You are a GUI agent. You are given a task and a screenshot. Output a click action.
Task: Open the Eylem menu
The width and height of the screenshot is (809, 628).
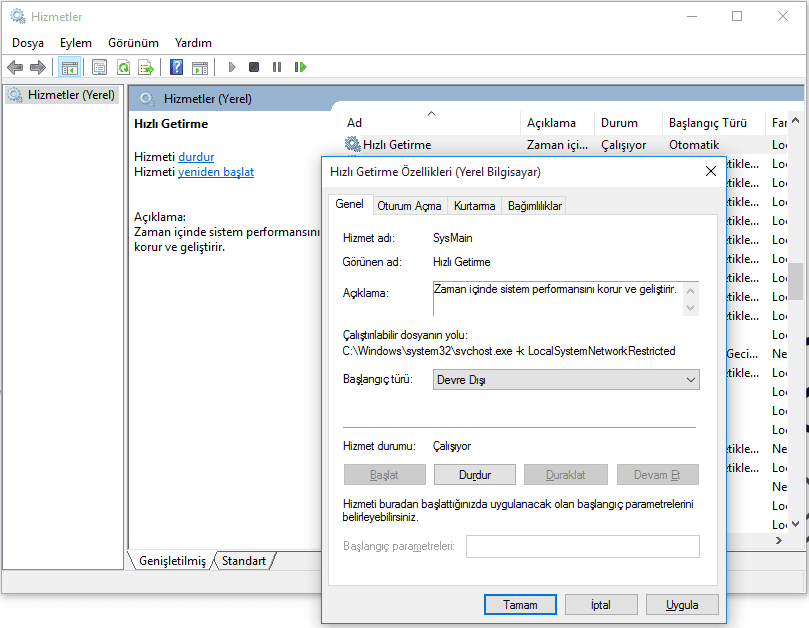point(76,43)
